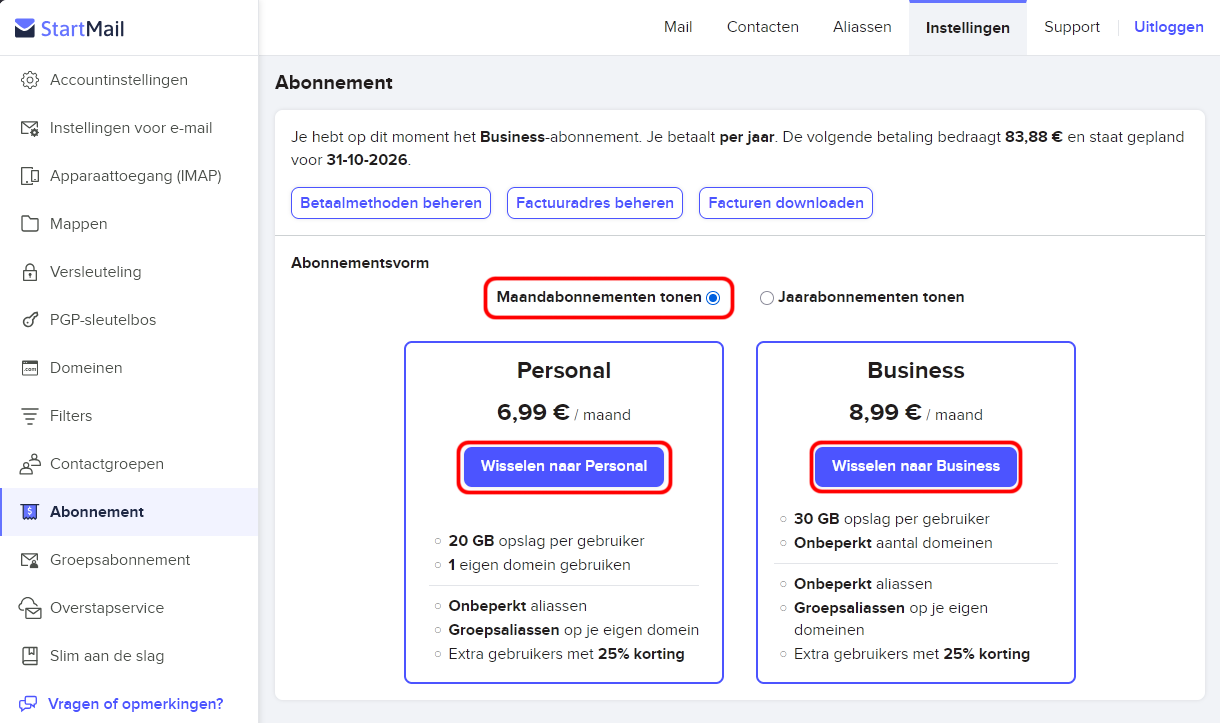Open the Mail tab
The height and width of the screenshot is (723, 1220).
[x=678, y=27]
